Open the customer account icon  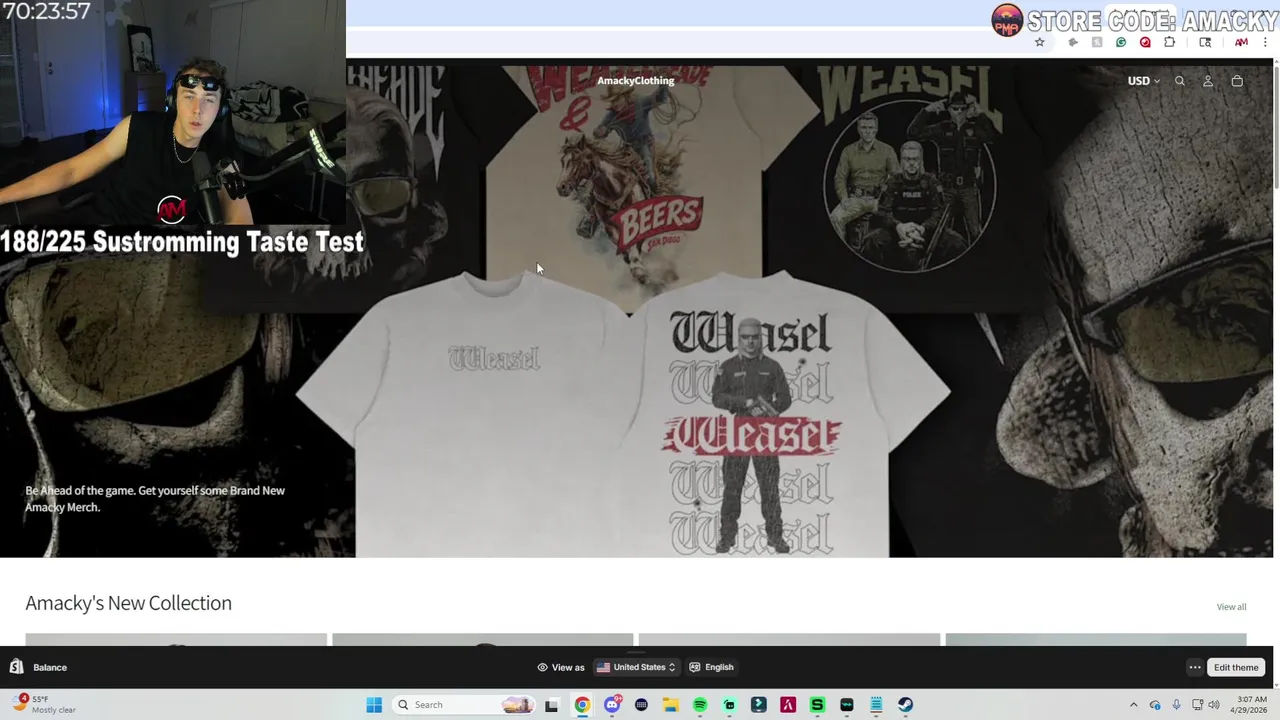coord(1208,81)
